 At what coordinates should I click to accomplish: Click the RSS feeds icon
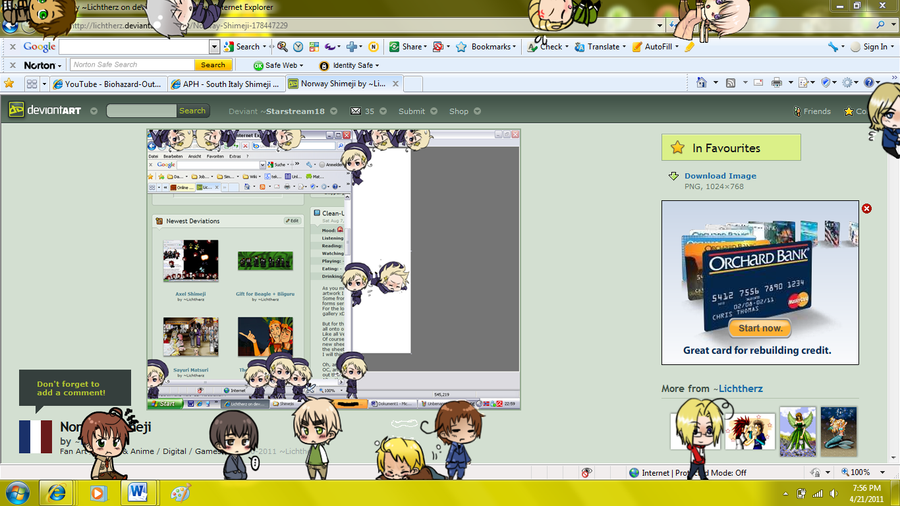[731, 83]
